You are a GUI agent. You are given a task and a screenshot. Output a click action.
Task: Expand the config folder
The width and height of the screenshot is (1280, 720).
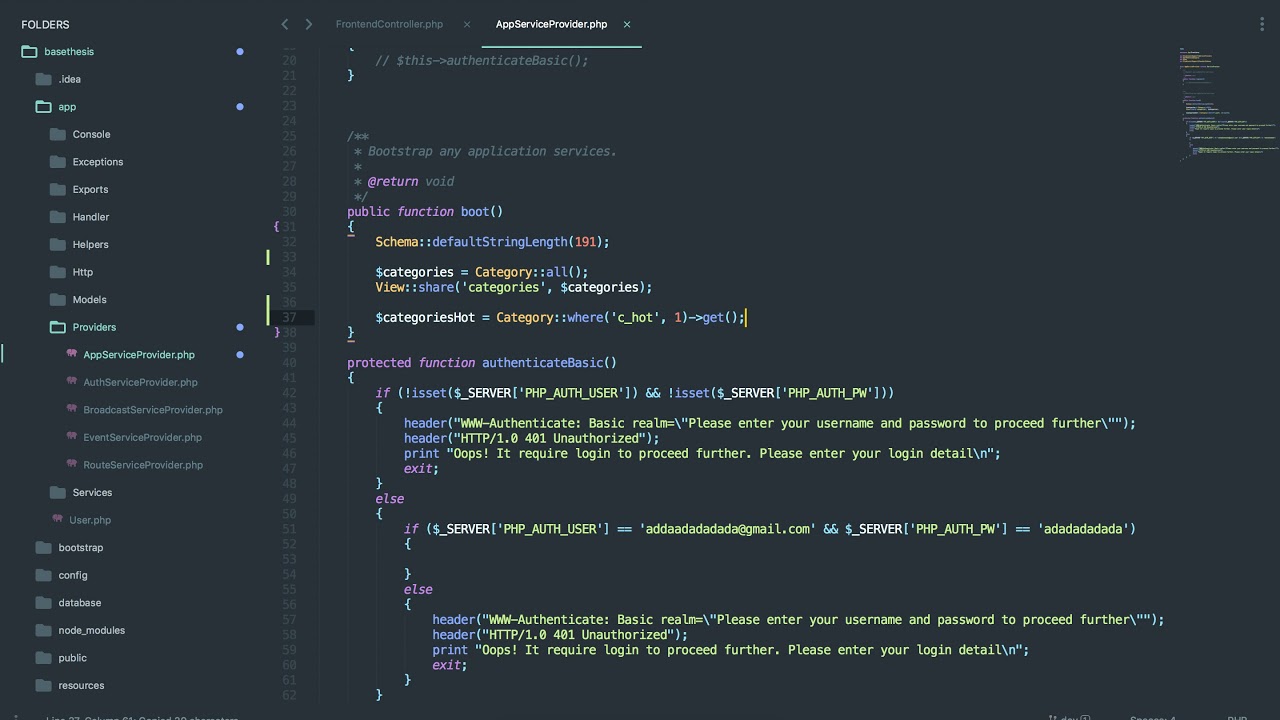pyautogui.click(x=73, y=575)
